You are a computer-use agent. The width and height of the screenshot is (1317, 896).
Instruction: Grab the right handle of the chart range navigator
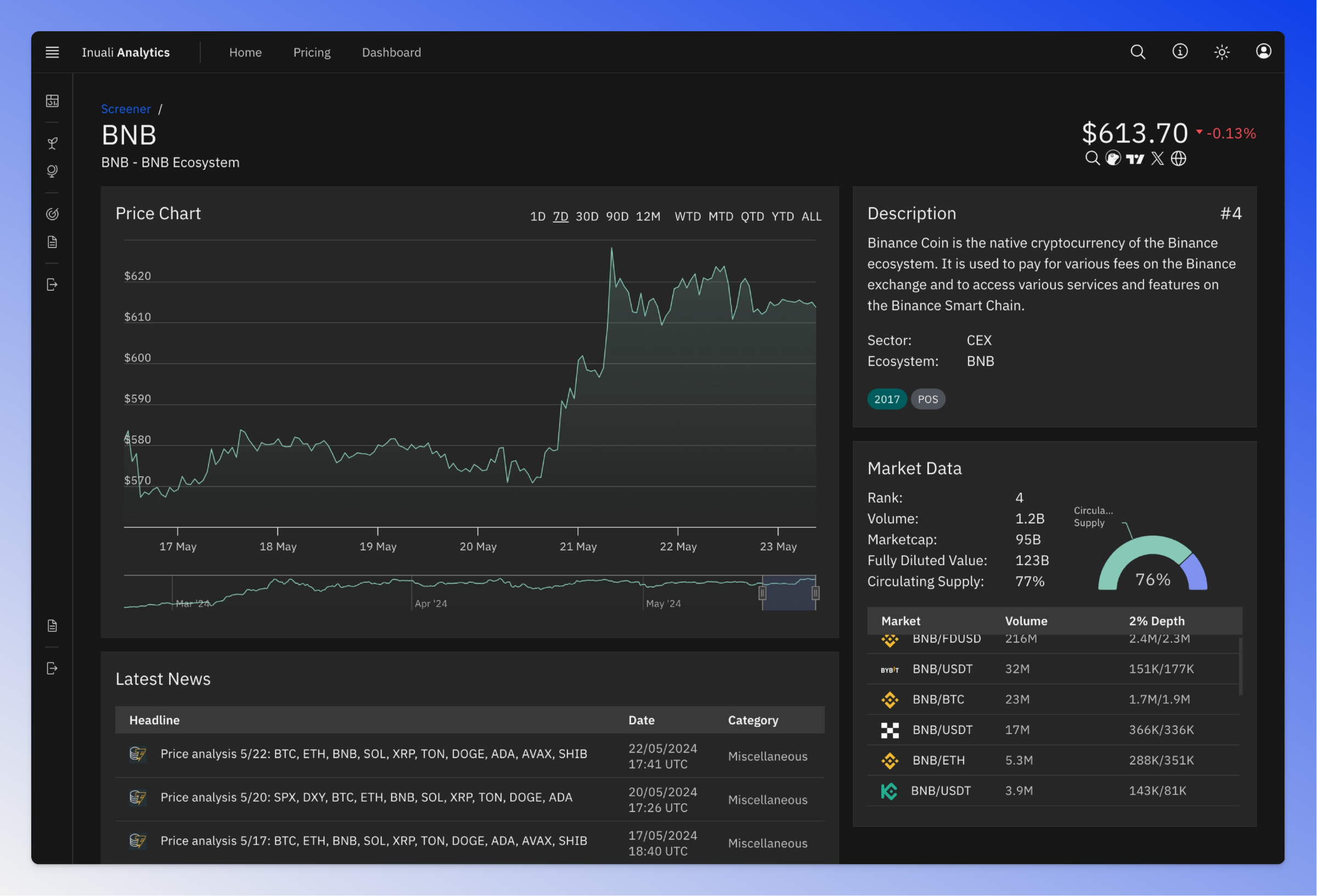coord(816,594)
